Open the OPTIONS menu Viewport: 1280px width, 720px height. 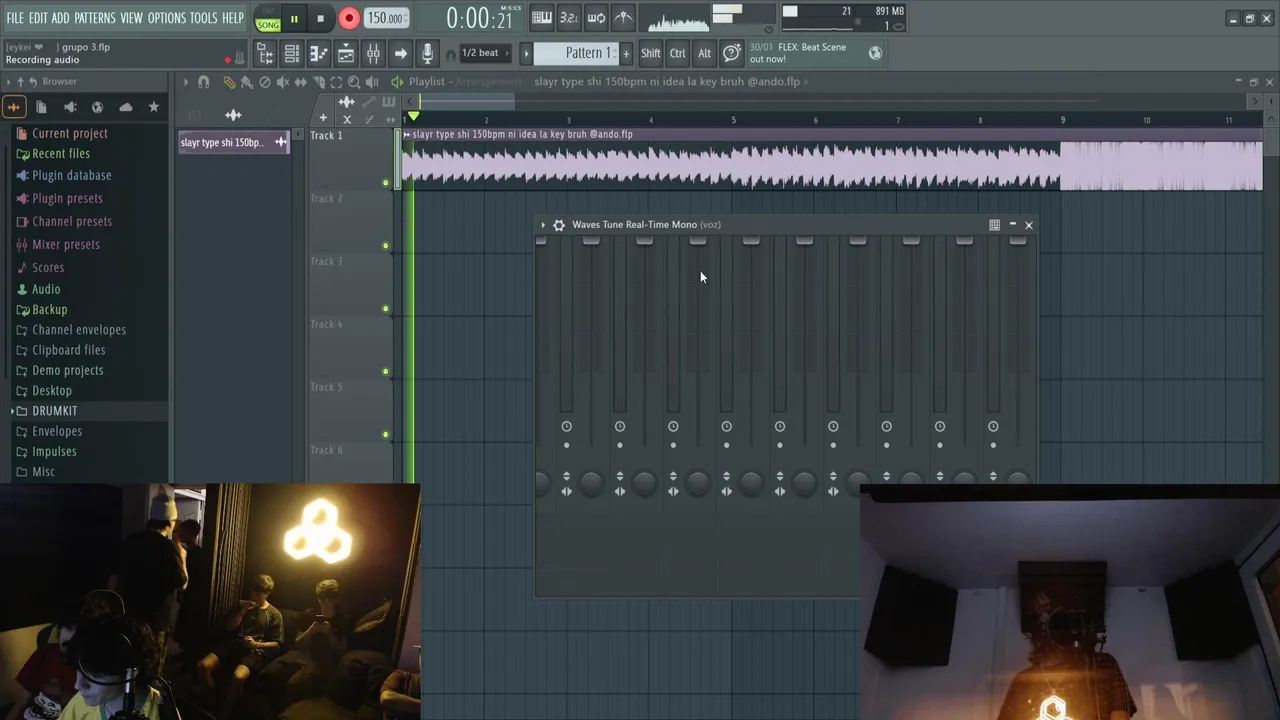[166, 18]
